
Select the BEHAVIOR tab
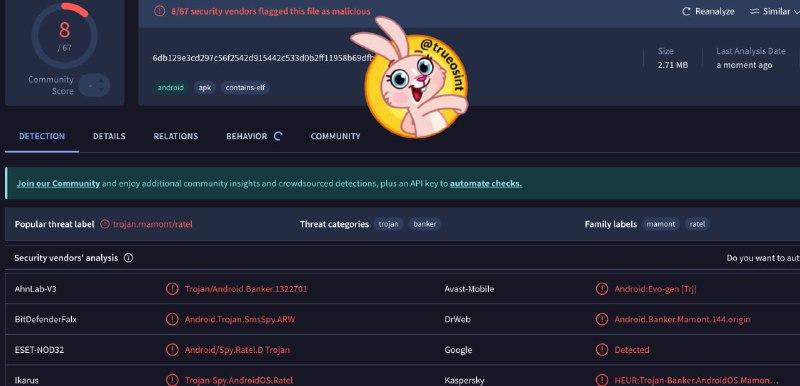coord(246,136)
